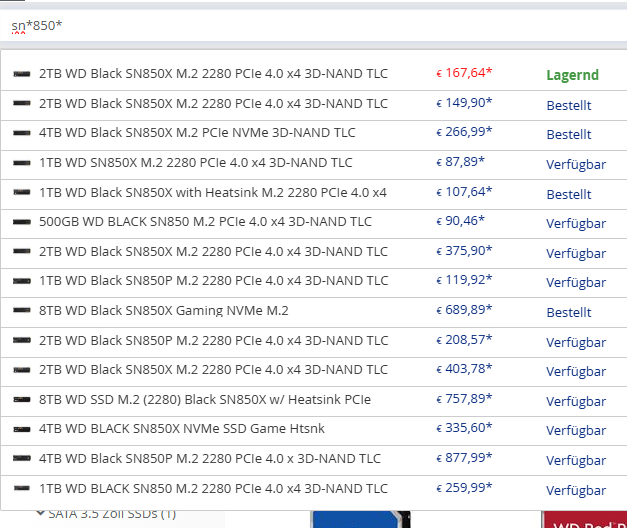The height and width of the screenshot is (528, 627).
Task: Click SSD thumbnail of 1TB SN850P row
Action: click(22, 281)
